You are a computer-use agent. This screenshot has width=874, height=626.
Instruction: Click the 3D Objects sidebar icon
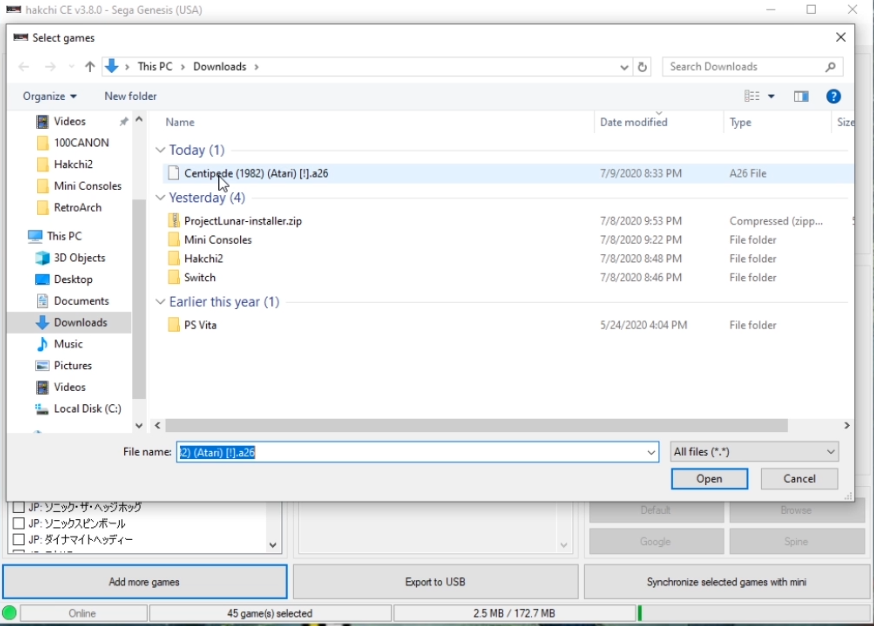point(42,258)
